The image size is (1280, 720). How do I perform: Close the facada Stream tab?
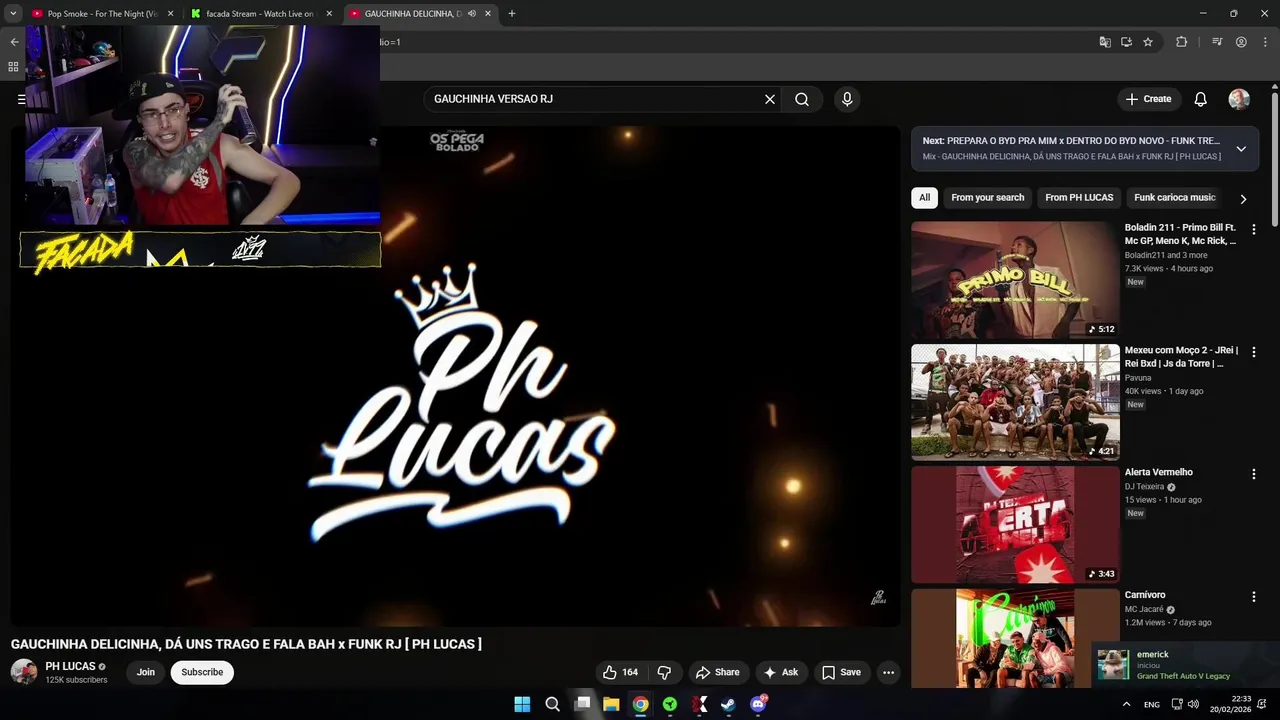click(329, 14)
